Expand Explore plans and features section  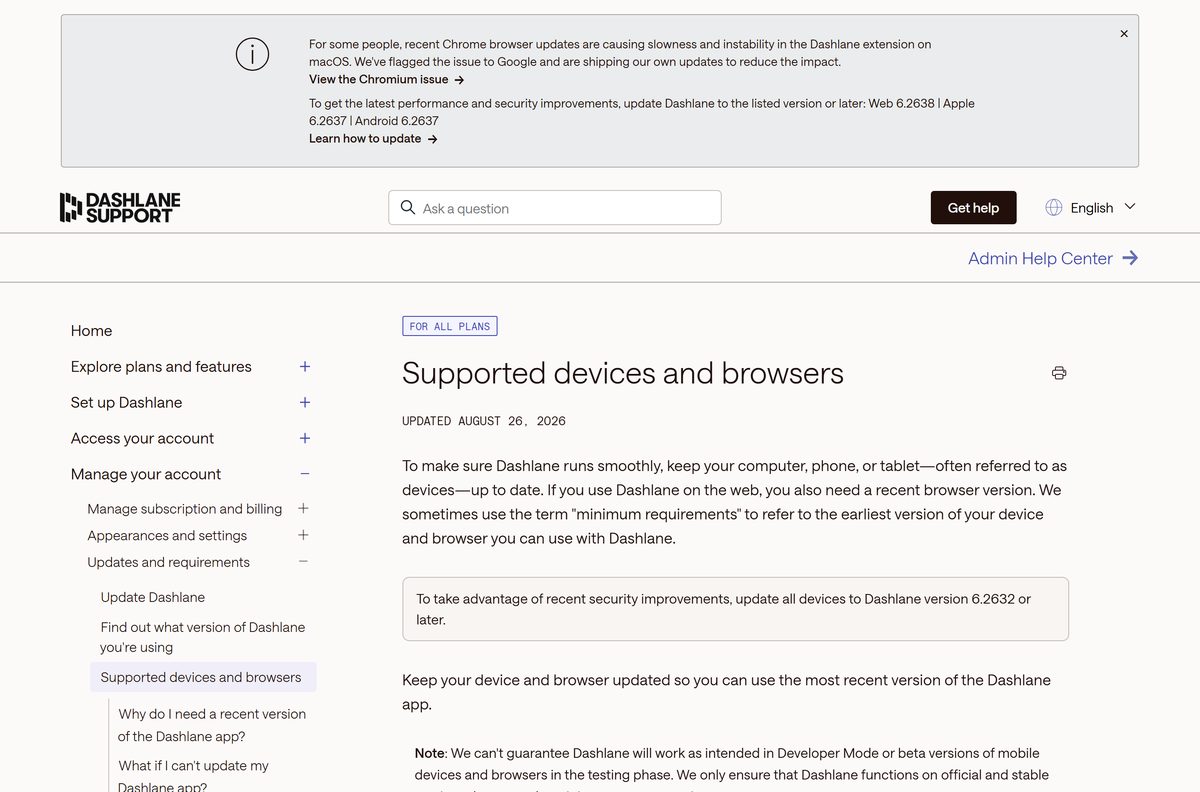pos(305,367)
